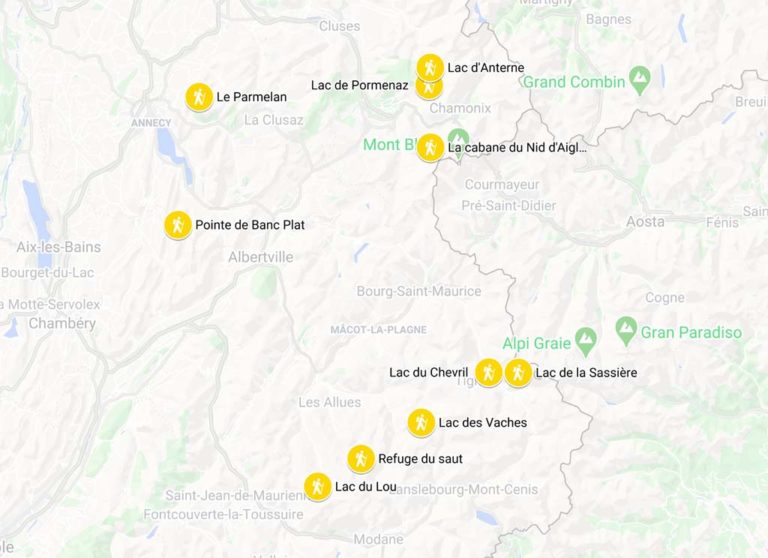Select the Aosta city label
Viewport: 768px width, 558px height.
point(645,222)
